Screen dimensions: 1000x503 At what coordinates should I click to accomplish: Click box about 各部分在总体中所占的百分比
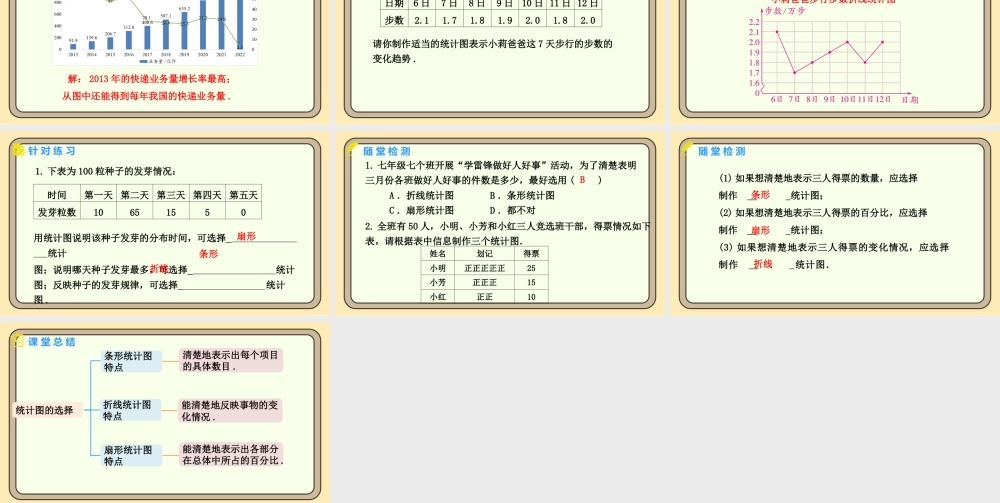(232, 454)
